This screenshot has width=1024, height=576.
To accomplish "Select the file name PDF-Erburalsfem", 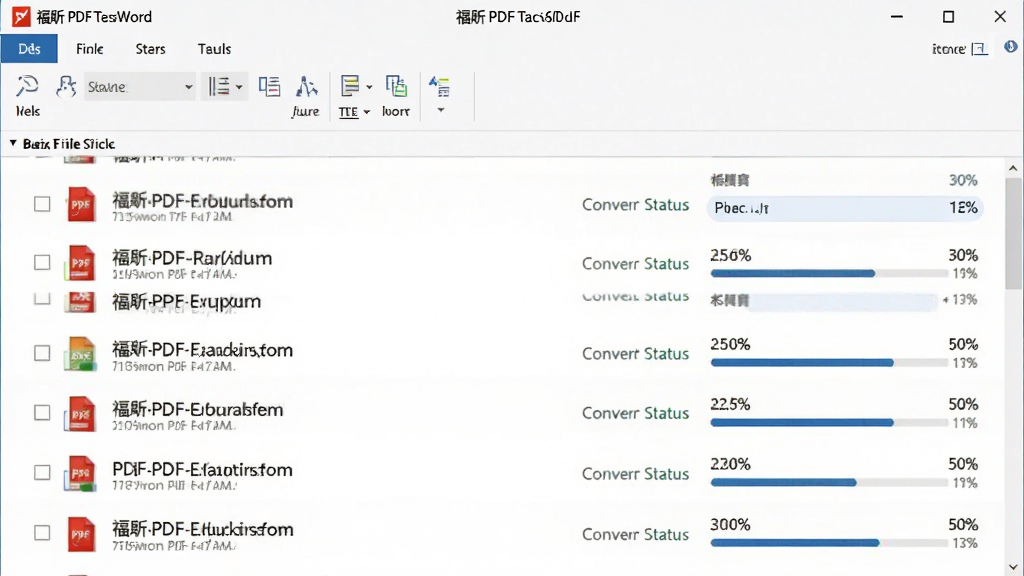I will [x=198, y=409].
